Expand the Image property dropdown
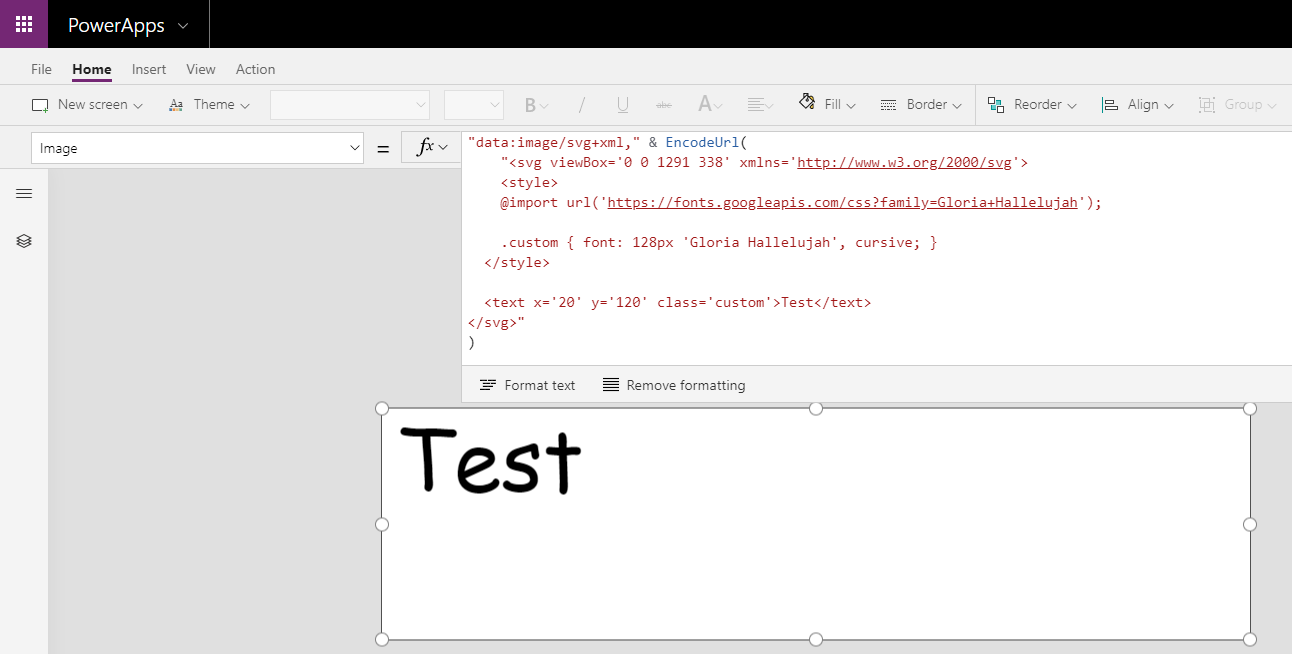This screenshot has height=654, width=1292. point(197,148)
